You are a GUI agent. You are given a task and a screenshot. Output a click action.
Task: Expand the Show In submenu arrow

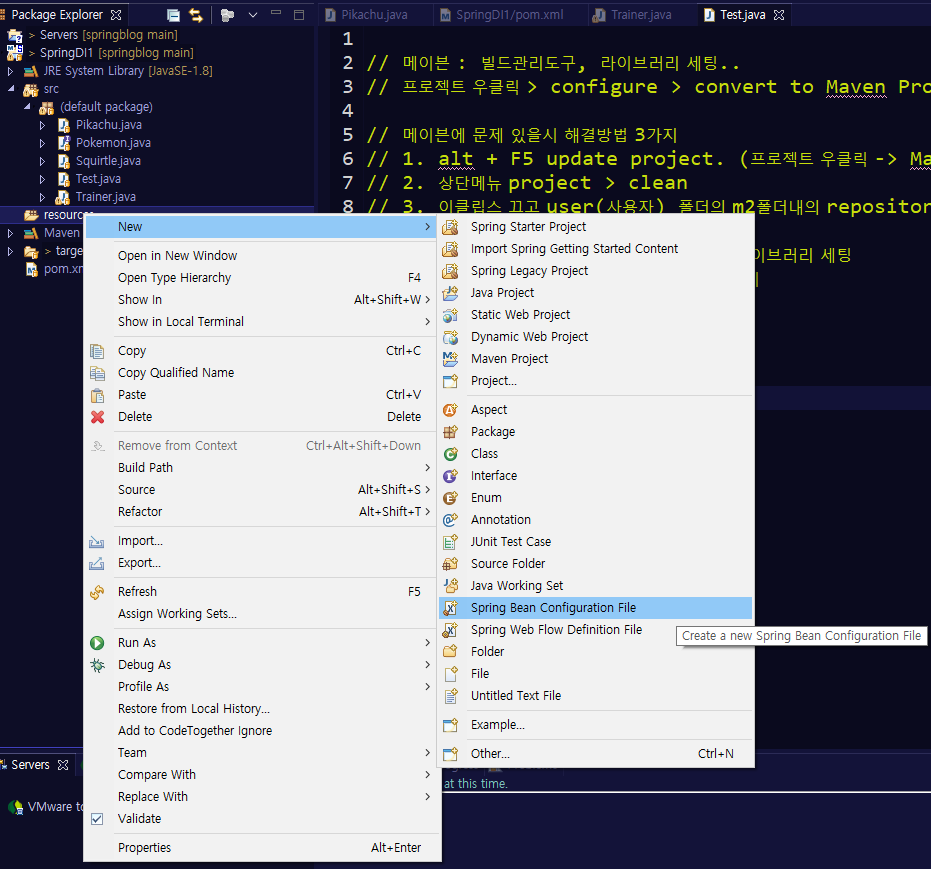tap(428, 300)
